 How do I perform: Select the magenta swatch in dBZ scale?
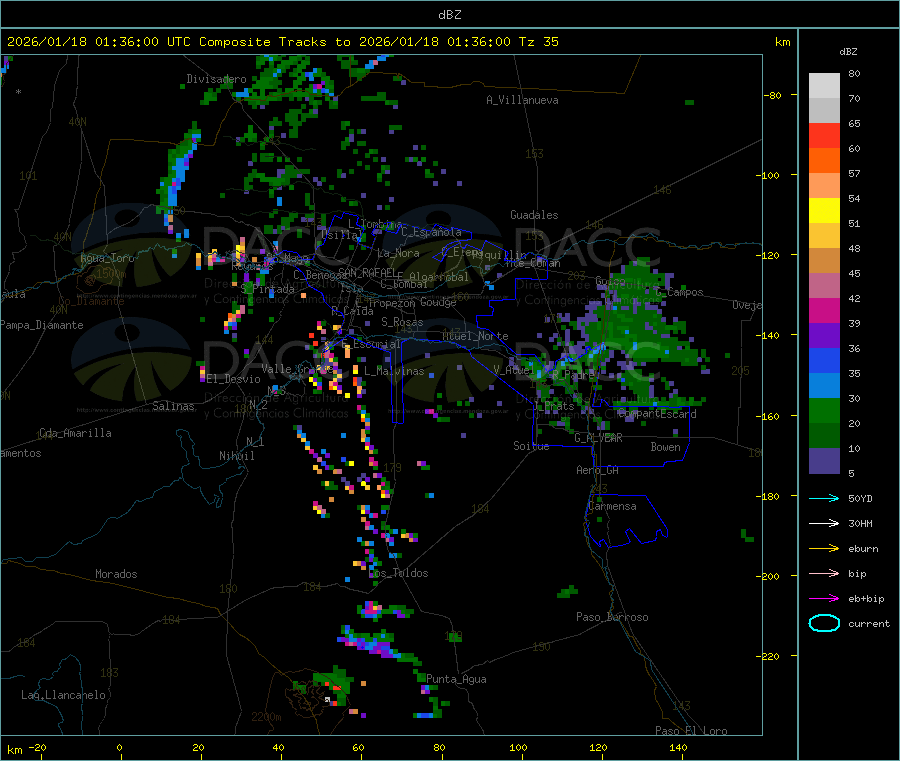point(824,310)
